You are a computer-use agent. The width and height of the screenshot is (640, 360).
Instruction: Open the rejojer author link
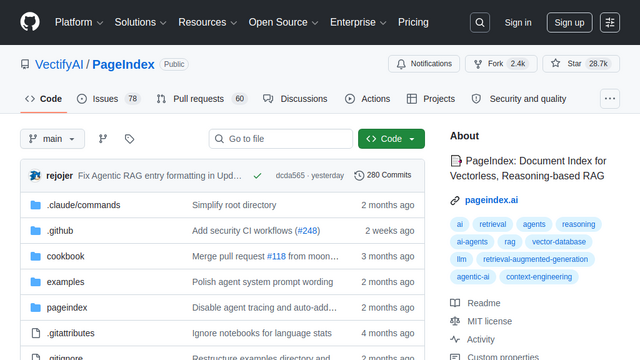[x=60, y=176]
